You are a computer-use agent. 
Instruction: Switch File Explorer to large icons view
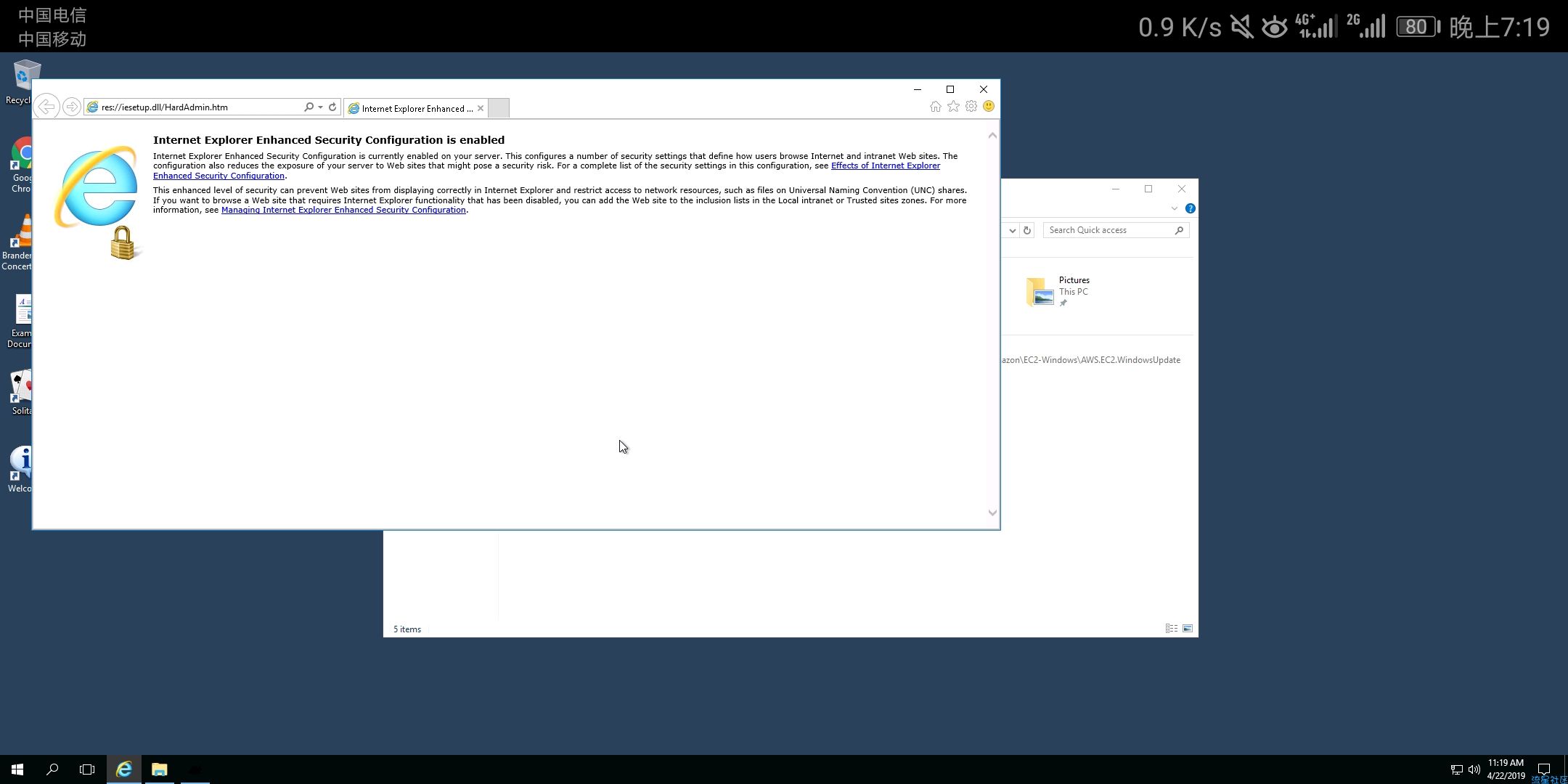click(1188, 629)
